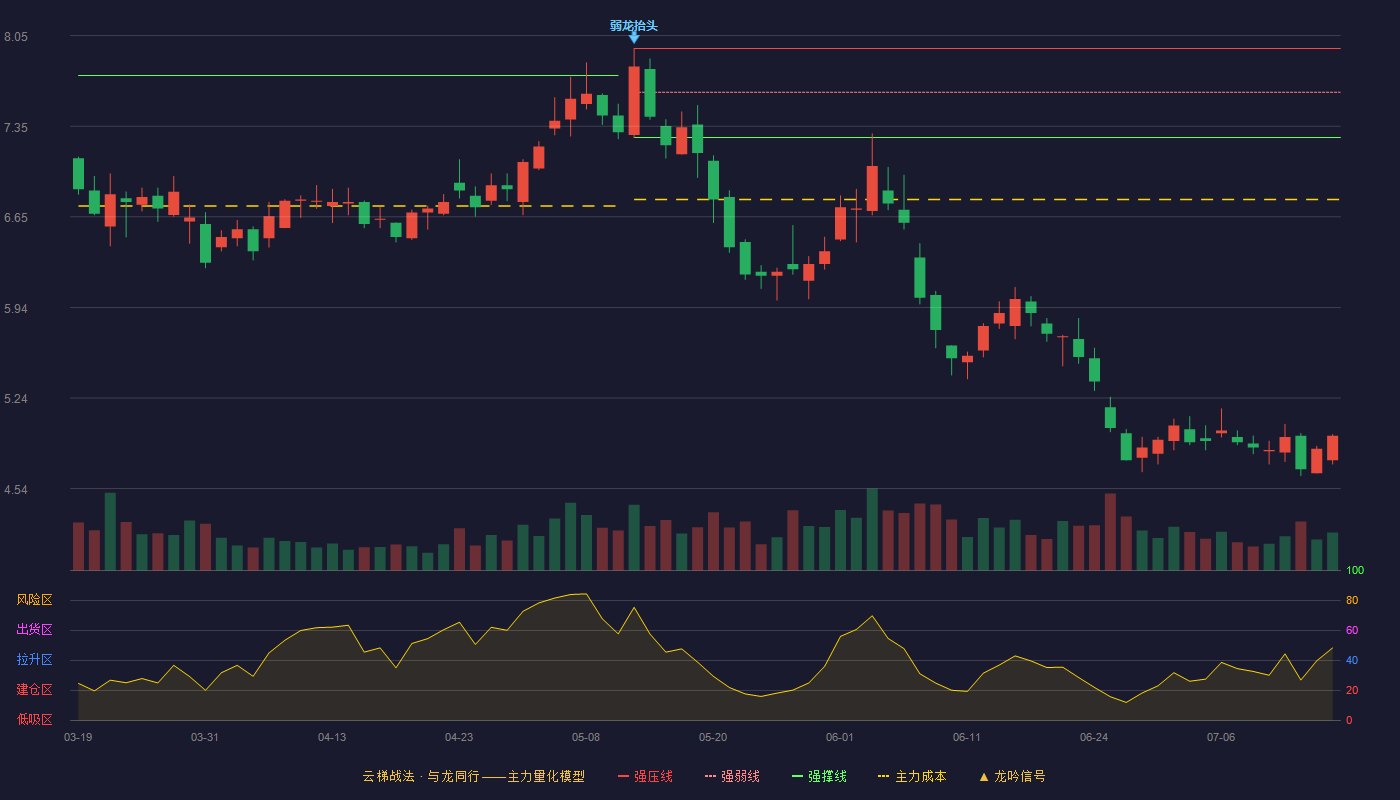Click the 建仓区 zone label
The height and width of the screenshot is (800, 1400).
pyautogui.click(x=34, y=690)
